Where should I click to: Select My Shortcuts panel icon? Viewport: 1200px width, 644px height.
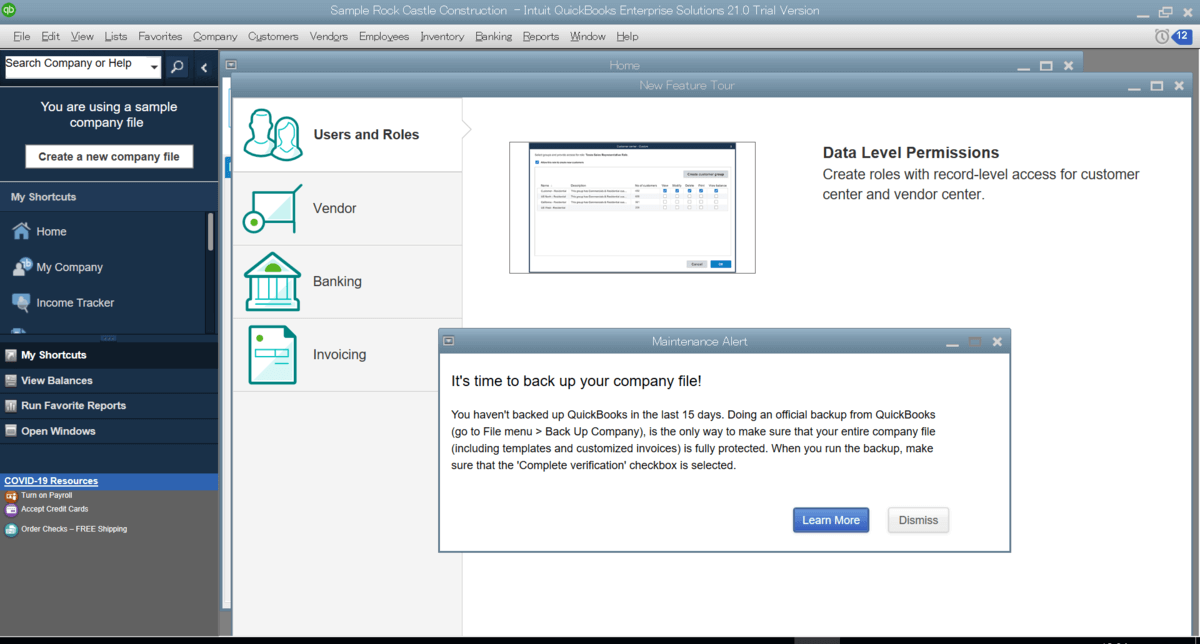click(11, 355)
